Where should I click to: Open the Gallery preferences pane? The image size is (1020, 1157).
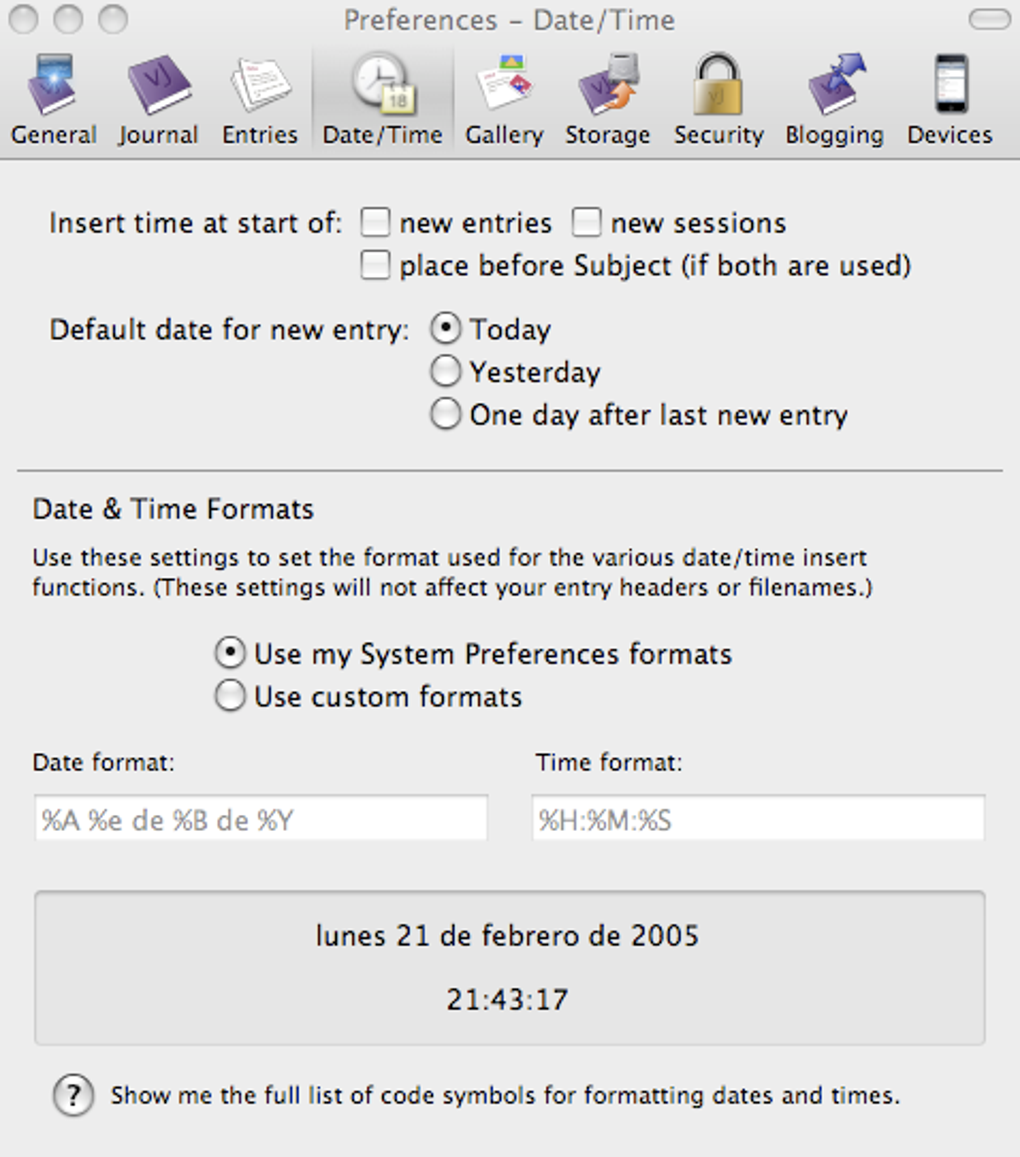(504, 102)
